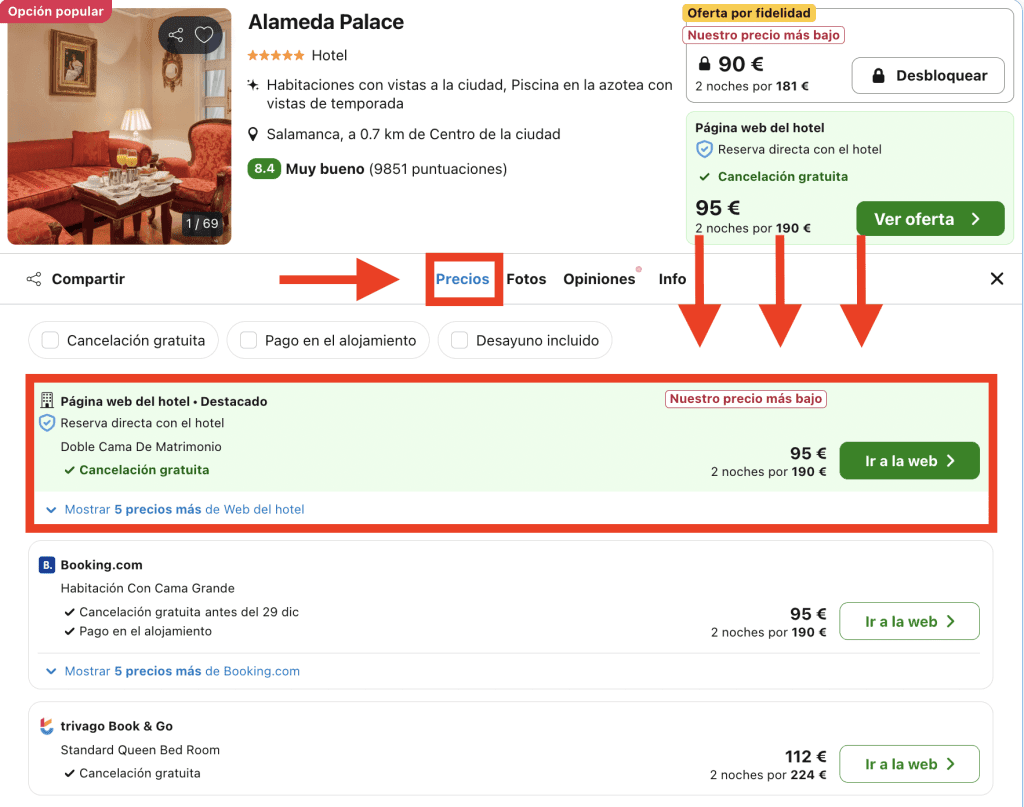Close the hotel details panel
1024x807 pixels.
(x=996, y=279)
